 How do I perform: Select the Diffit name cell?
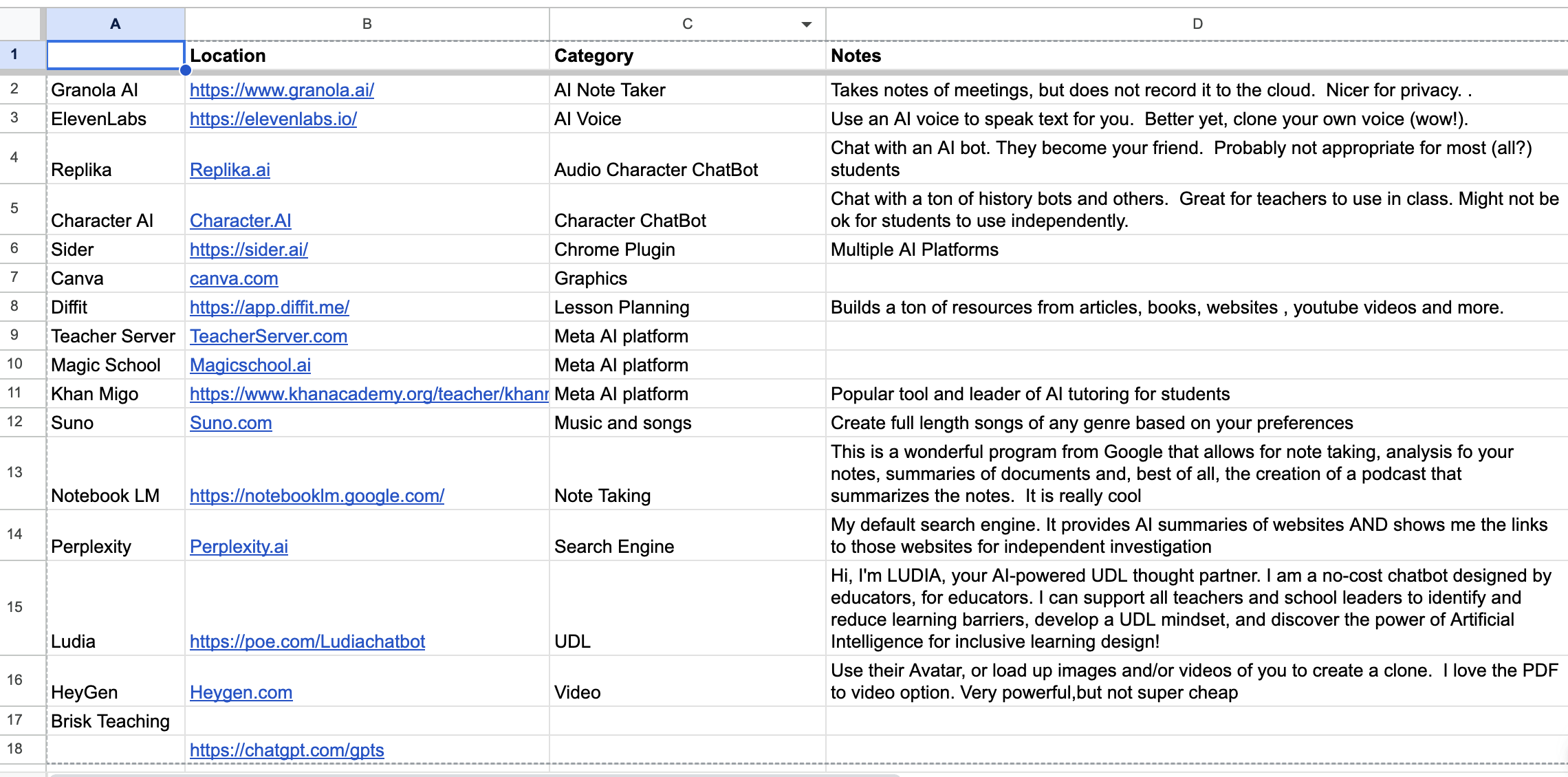pyautogui.click(x=116, y=307)
